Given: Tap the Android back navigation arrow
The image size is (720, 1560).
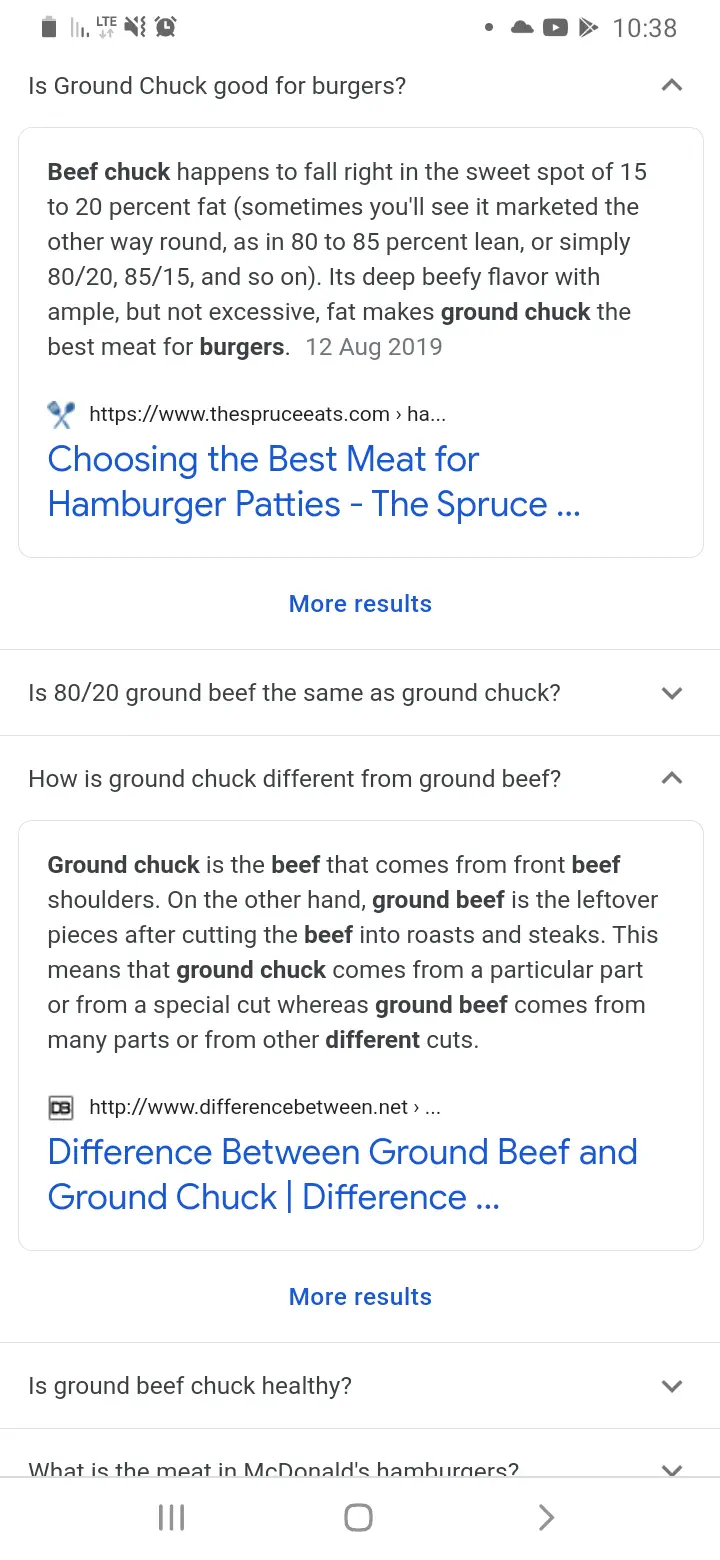Looking at the screenshot, I should tap(546, 1518).
